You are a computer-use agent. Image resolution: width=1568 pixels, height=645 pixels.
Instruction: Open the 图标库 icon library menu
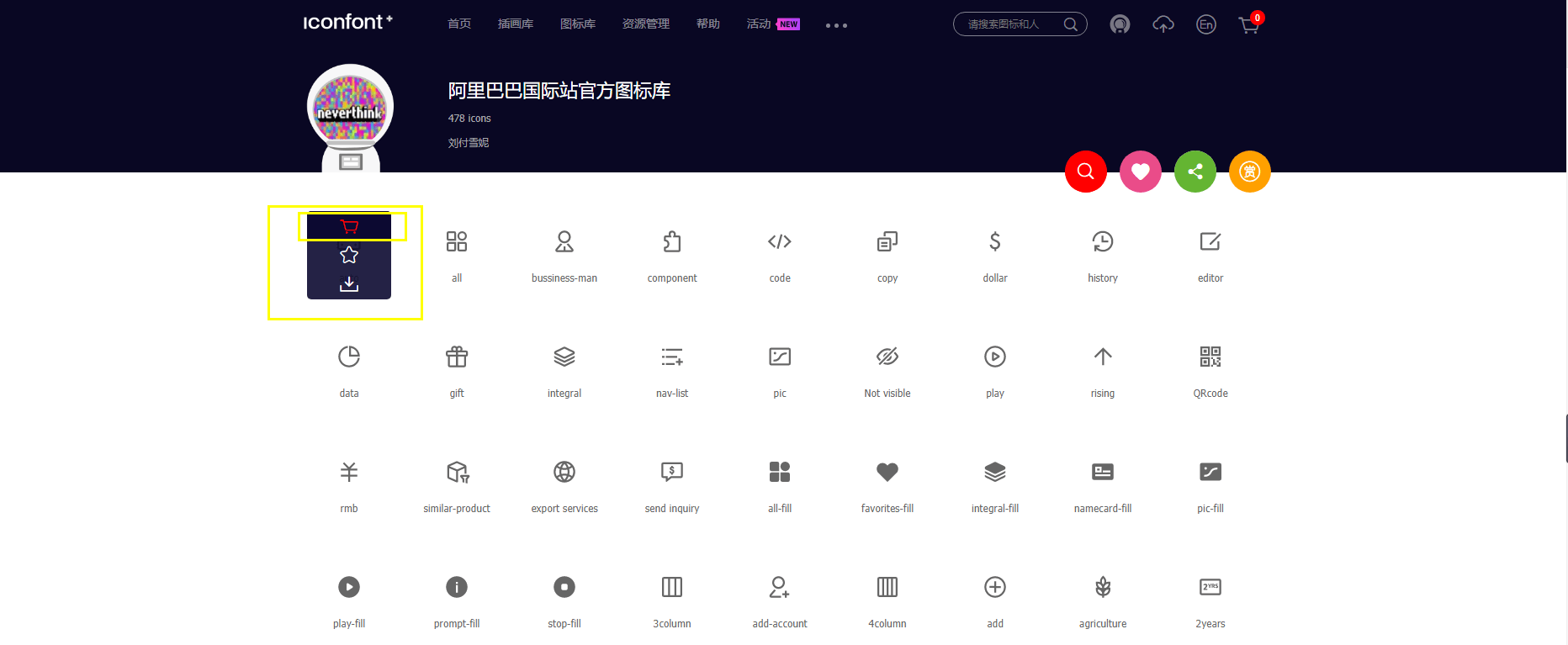coord(578,24)
